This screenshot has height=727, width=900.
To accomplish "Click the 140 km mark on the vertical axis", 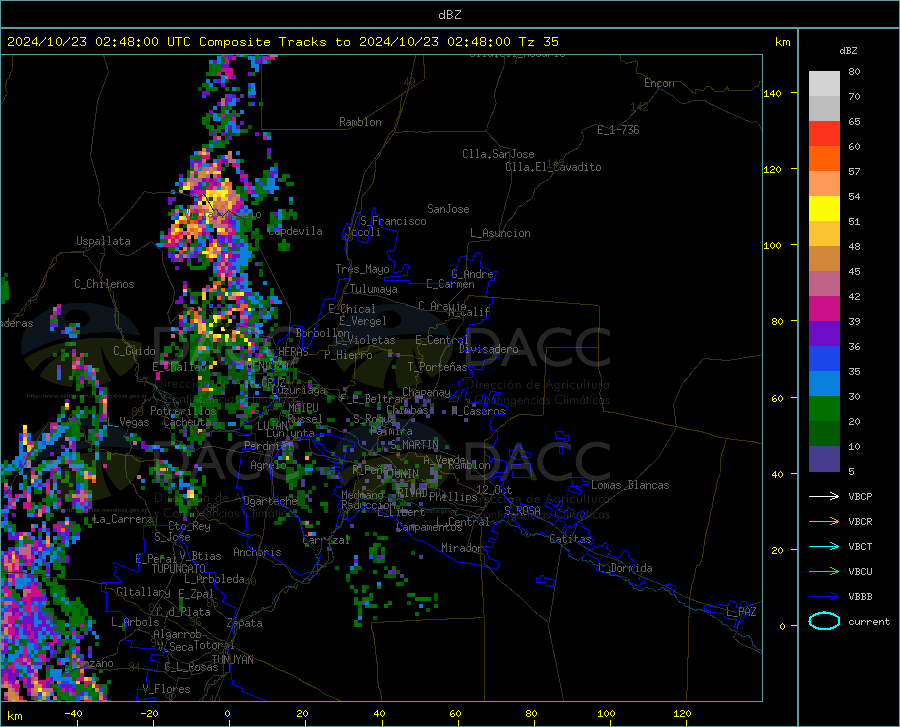I will pos(773,93).
